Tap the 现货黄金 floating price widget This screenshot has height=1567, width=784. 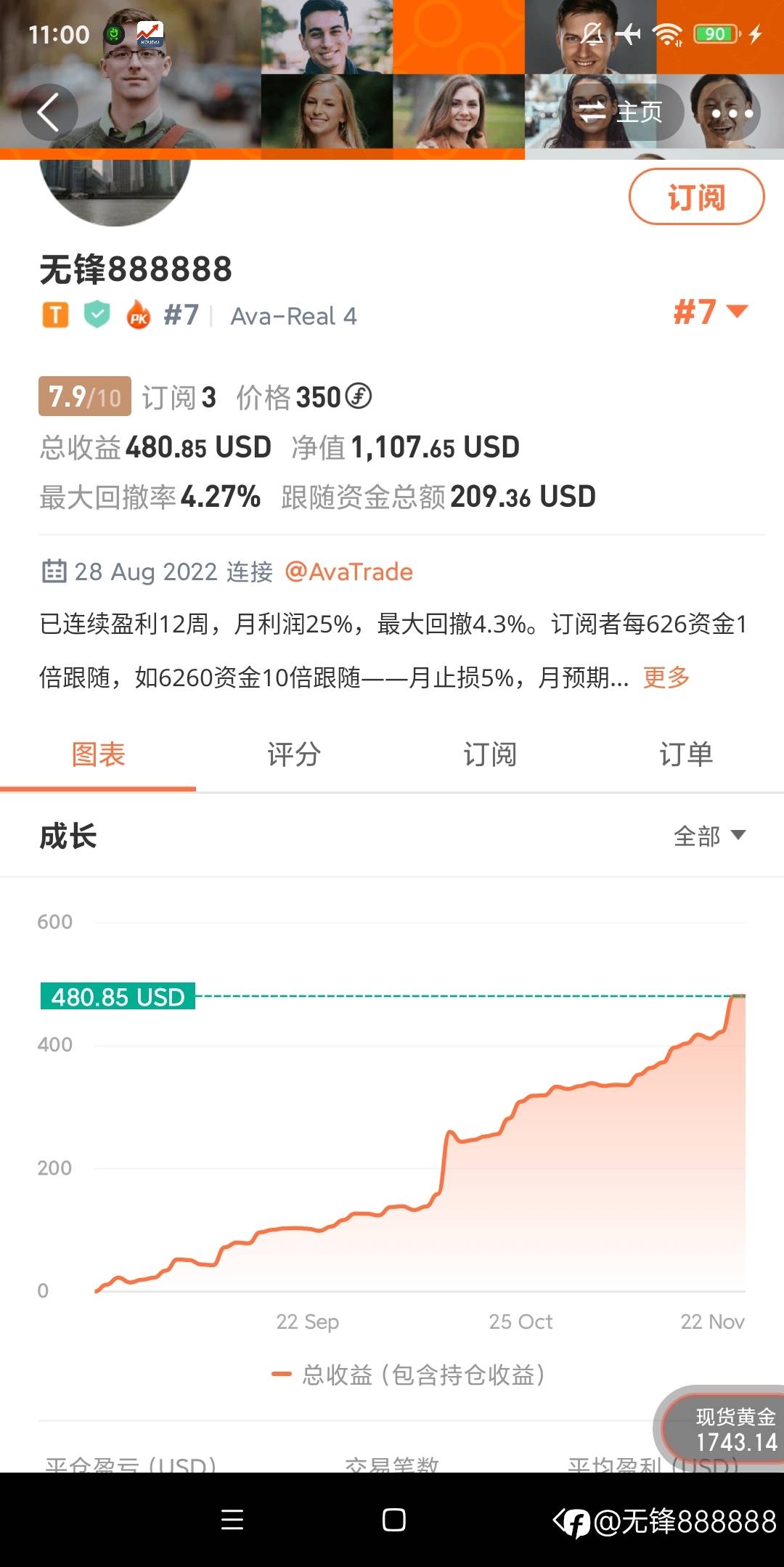pos(727,1430)
